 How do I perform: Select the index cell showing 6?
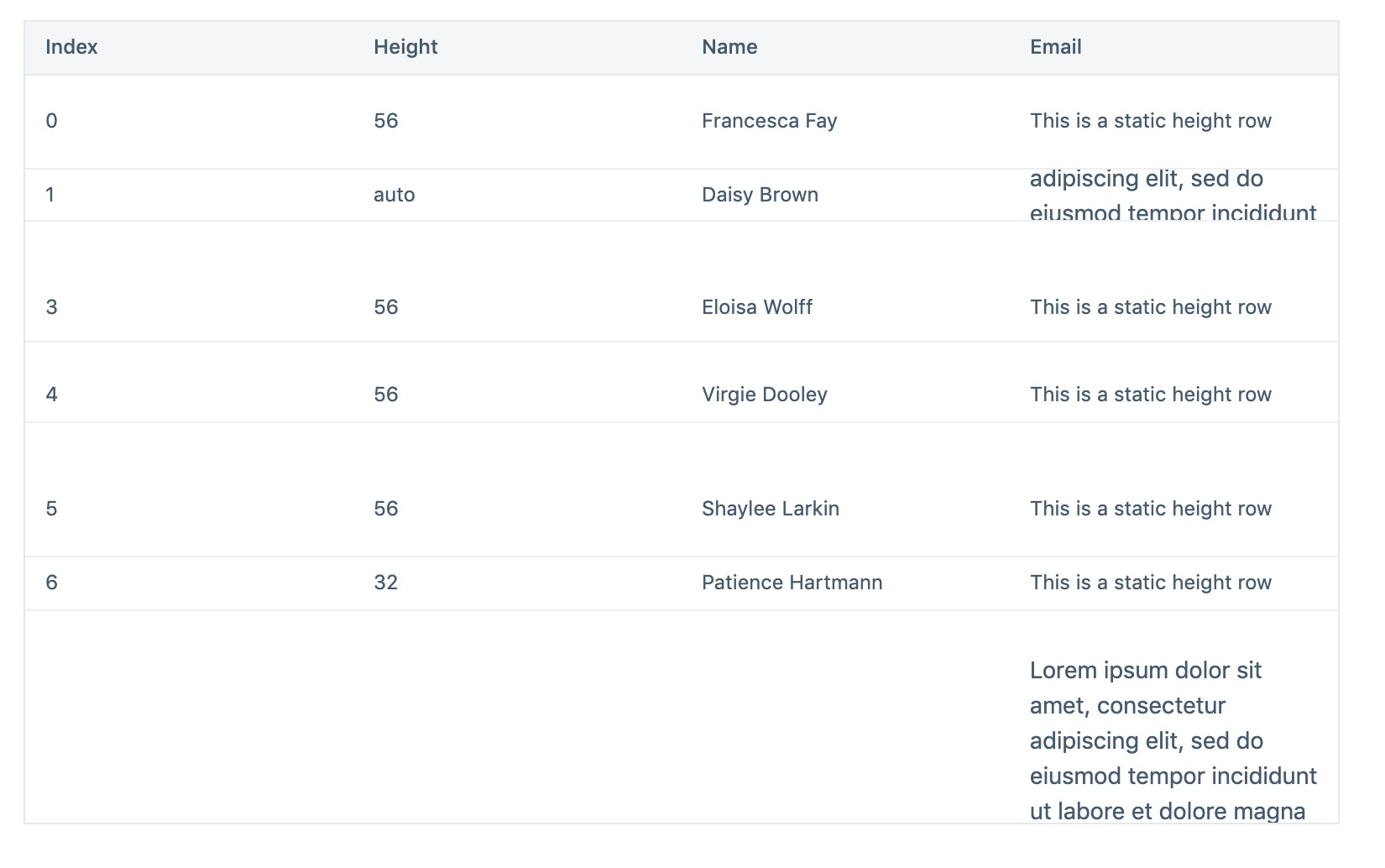tap(52, 583)
